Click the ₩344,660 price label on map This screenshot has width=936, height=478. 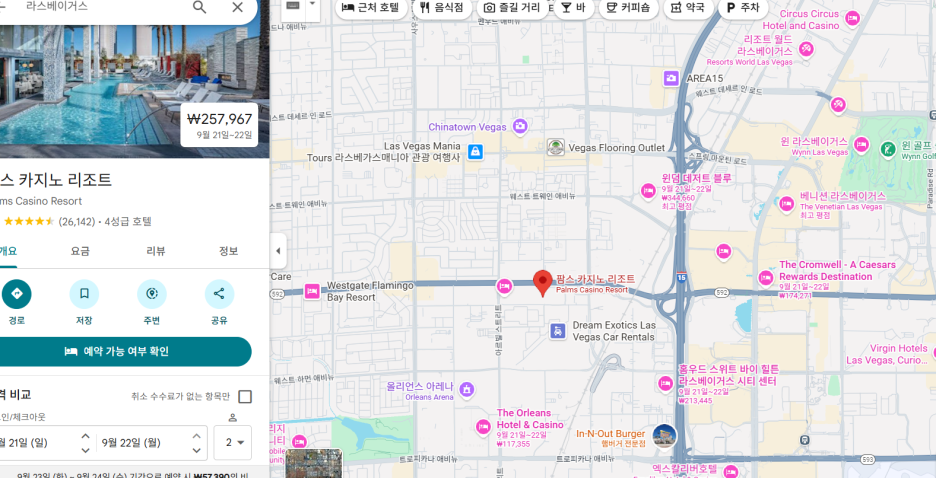point(678,198)
